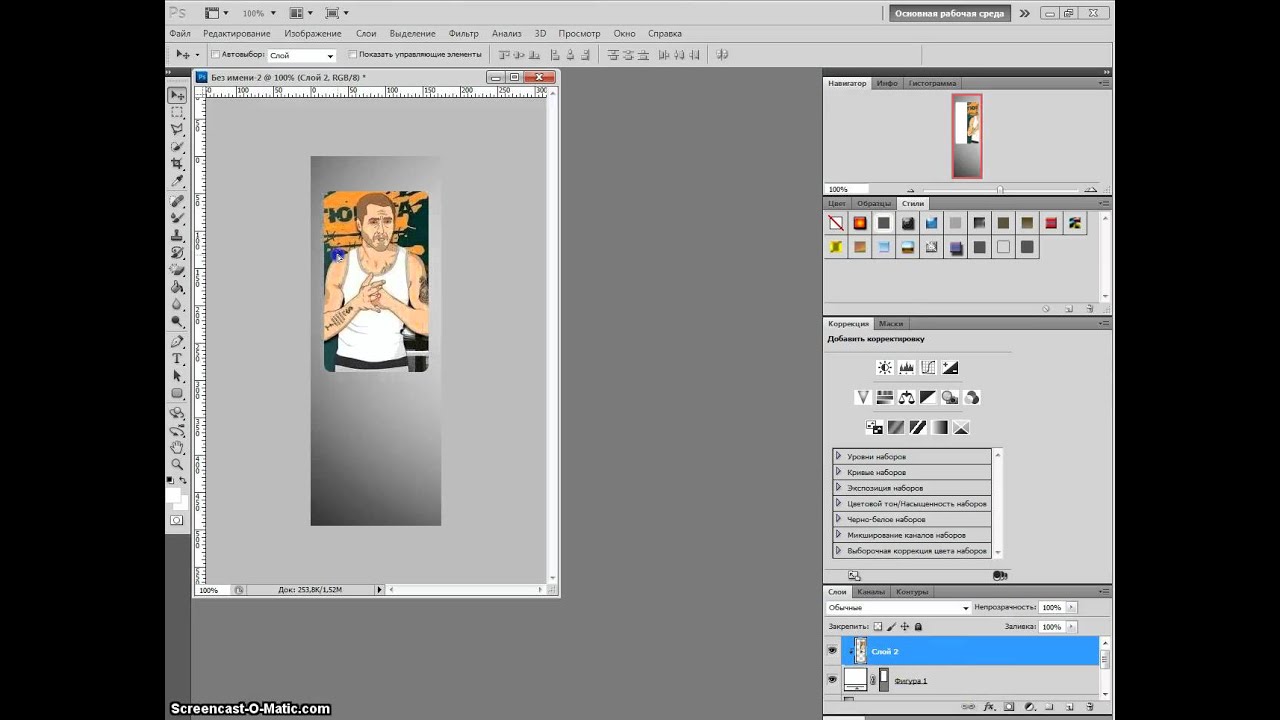
Task: Switch to the Каналы tab
Action: pyautogui.click(x=871, y=591)
